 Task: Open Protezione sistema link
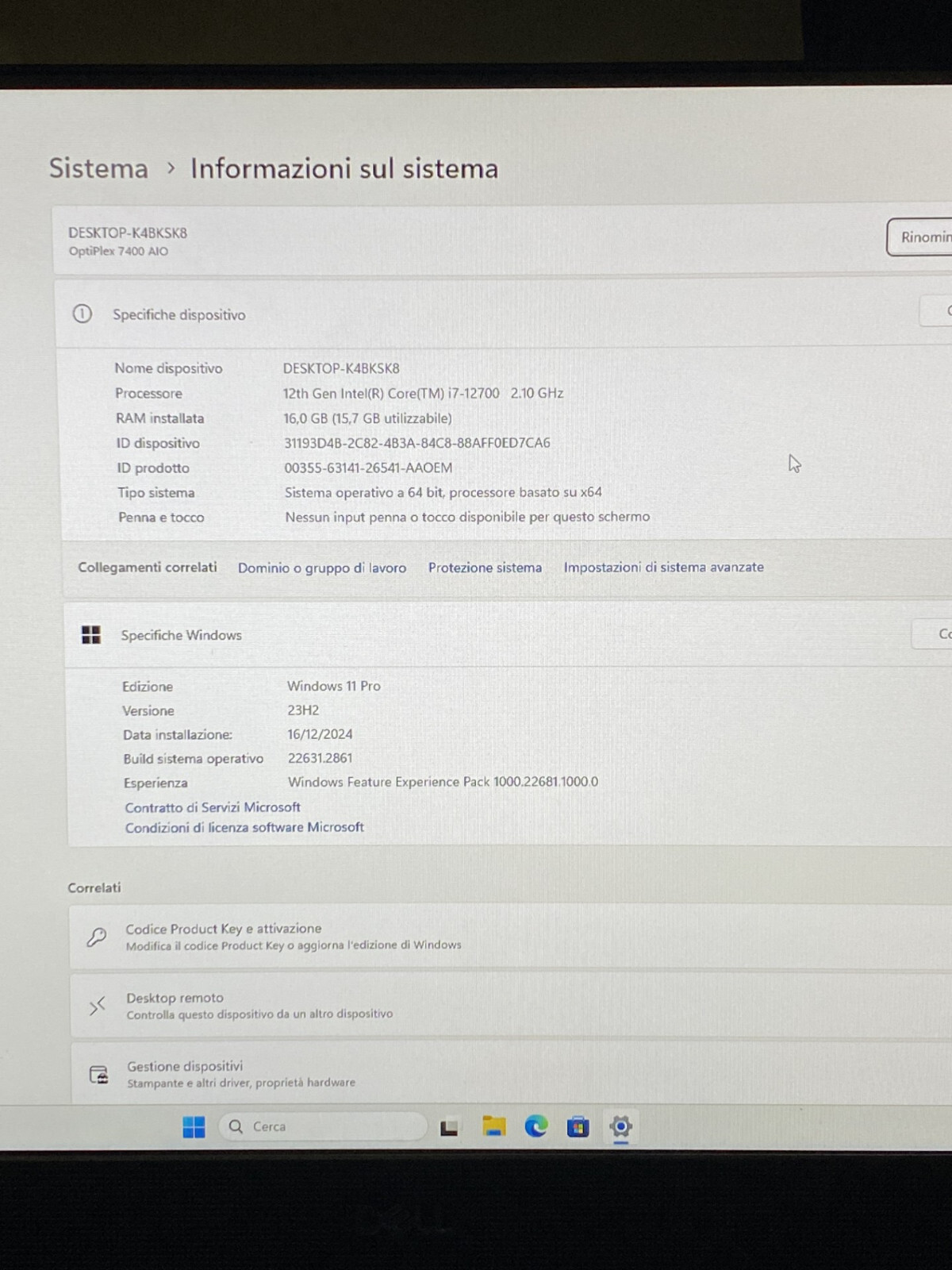point(485,568)
